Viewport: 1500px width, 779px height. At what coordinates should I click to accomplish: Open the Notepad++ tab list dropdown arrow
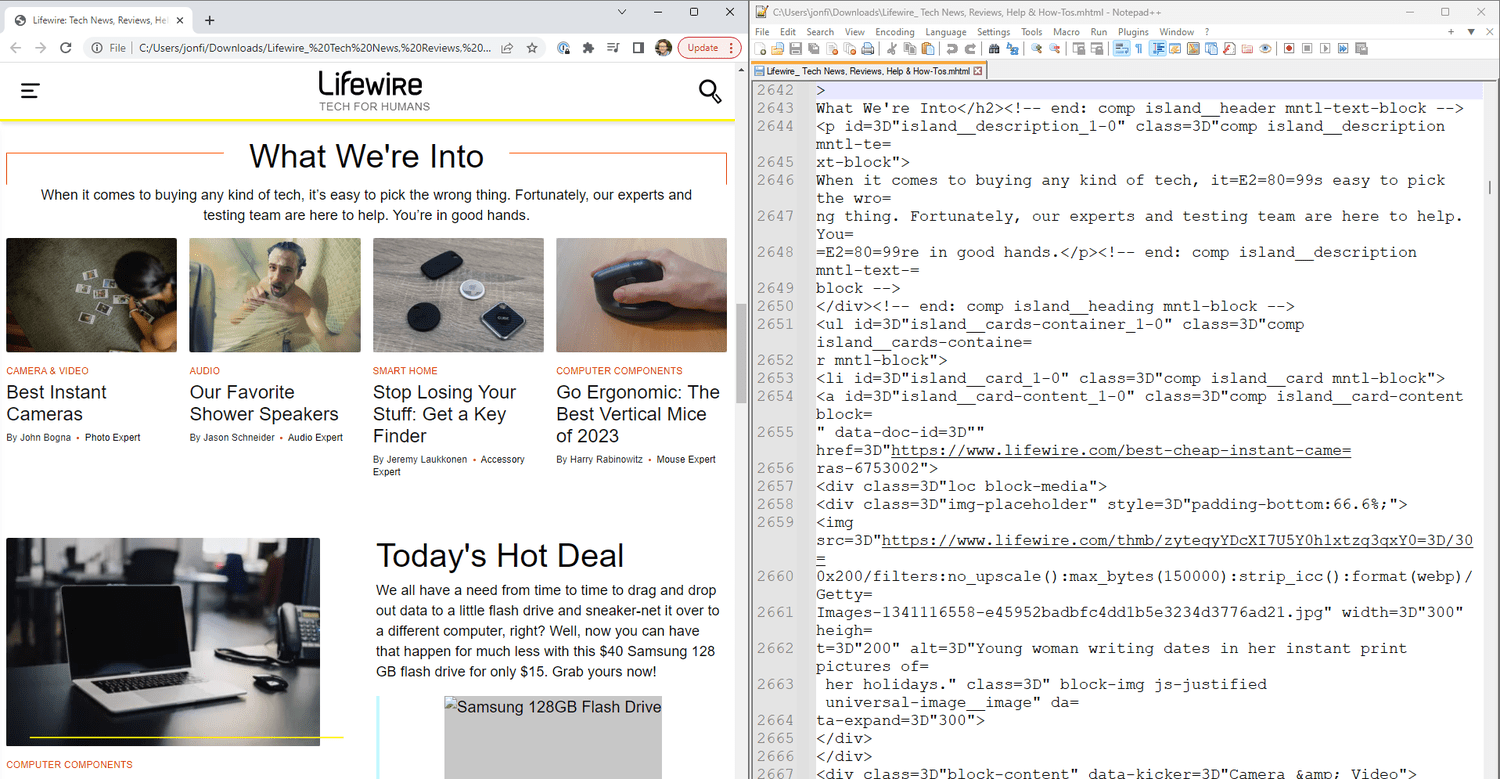pos(1471,32)
